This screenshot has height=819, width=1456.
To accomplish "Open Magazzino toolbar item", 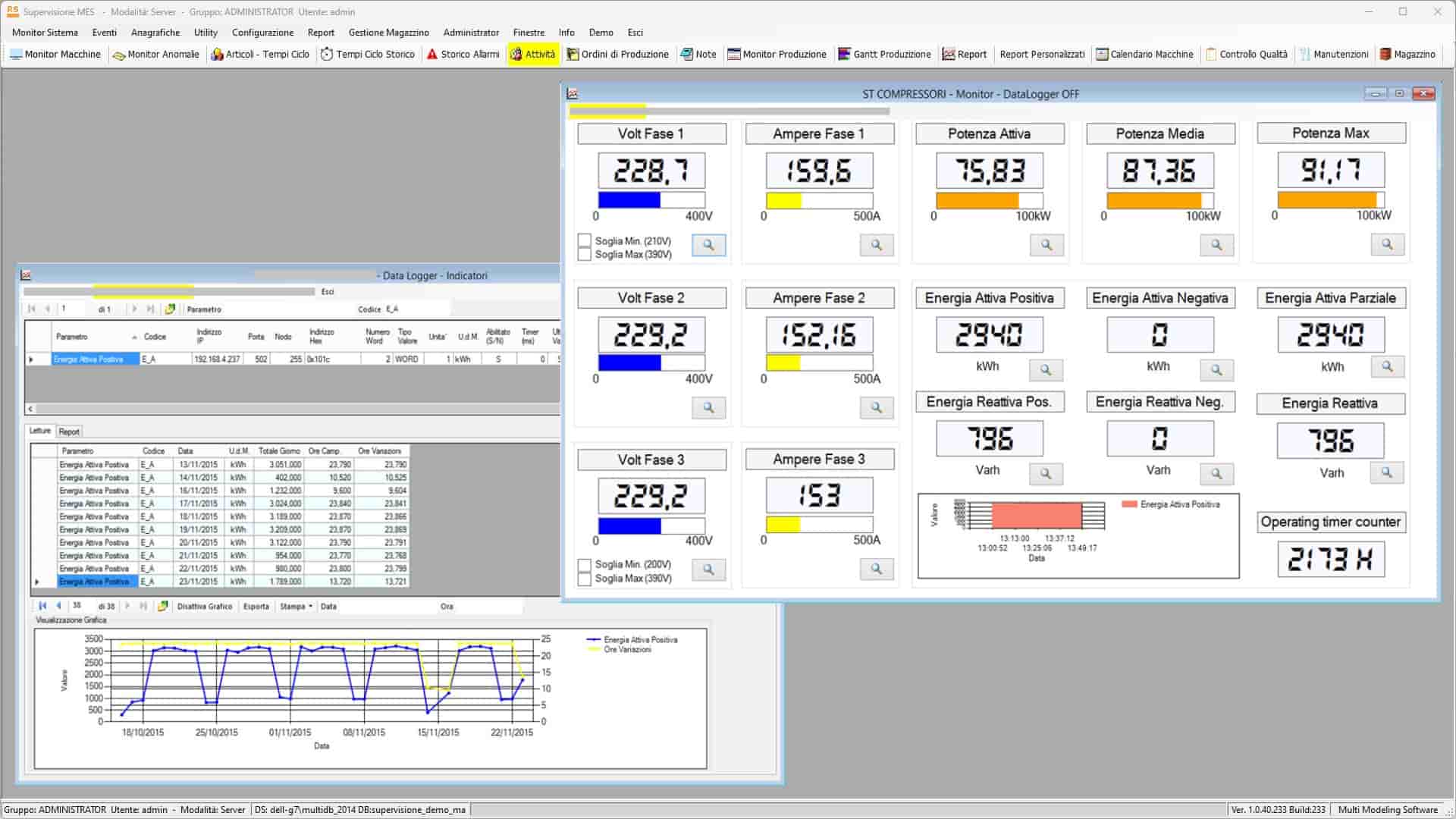I will [x=1407, y=55].
